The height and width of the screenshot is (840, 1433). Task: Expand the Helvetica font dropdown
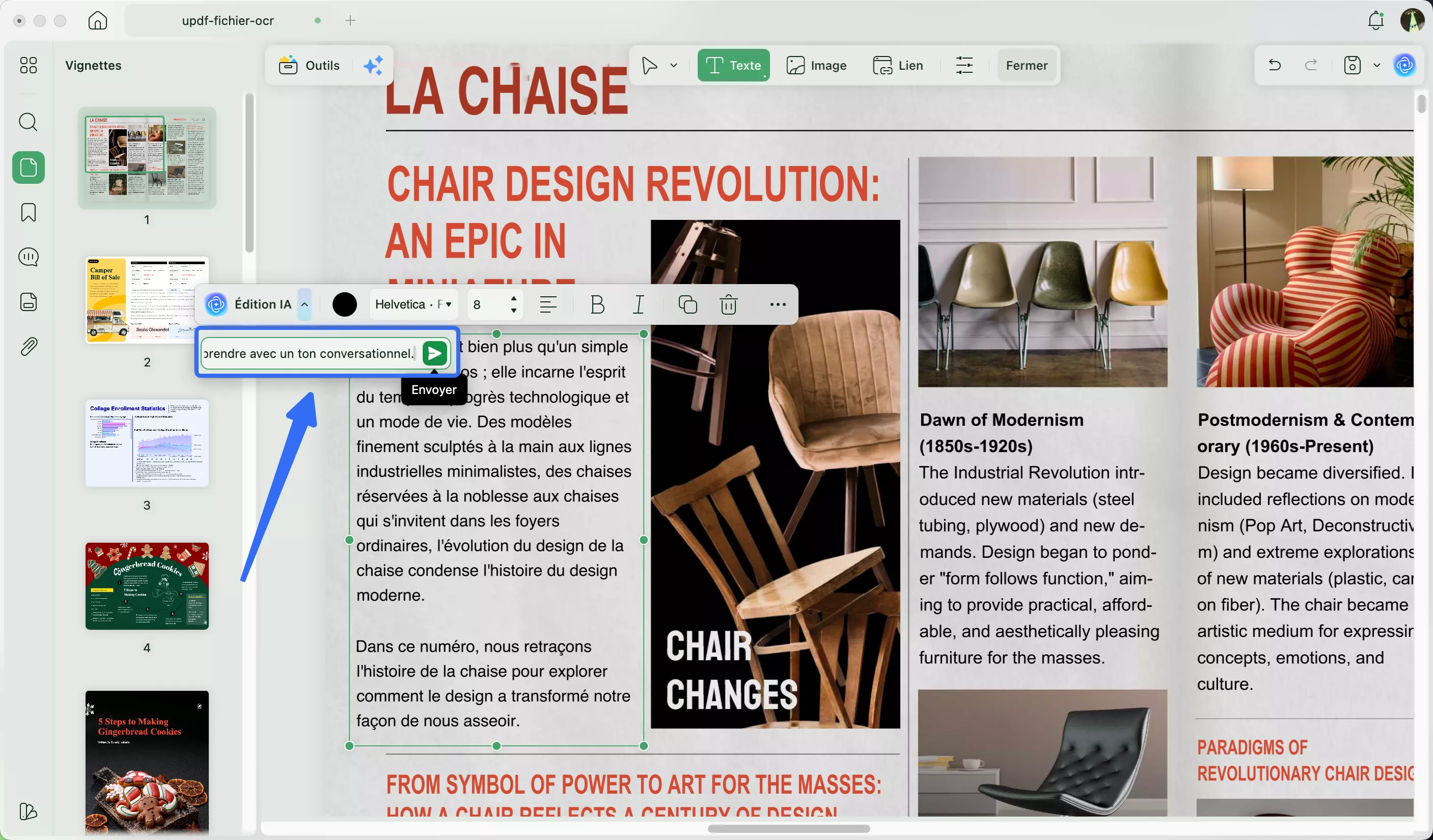414,304
